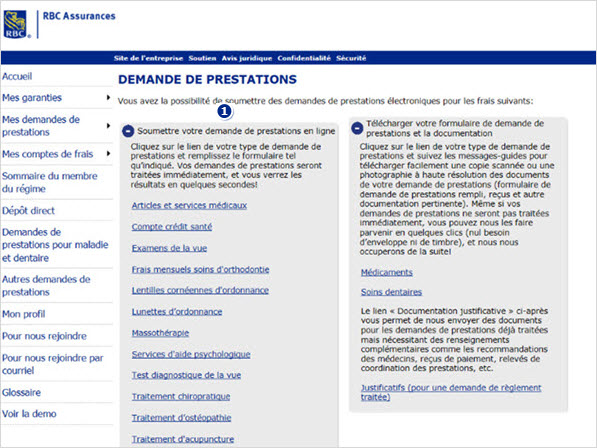Collapse the 'Télécharger votre formulaire' section icon
The height and width of the screenshot is (448, 597).
click(x=357, y=128)
